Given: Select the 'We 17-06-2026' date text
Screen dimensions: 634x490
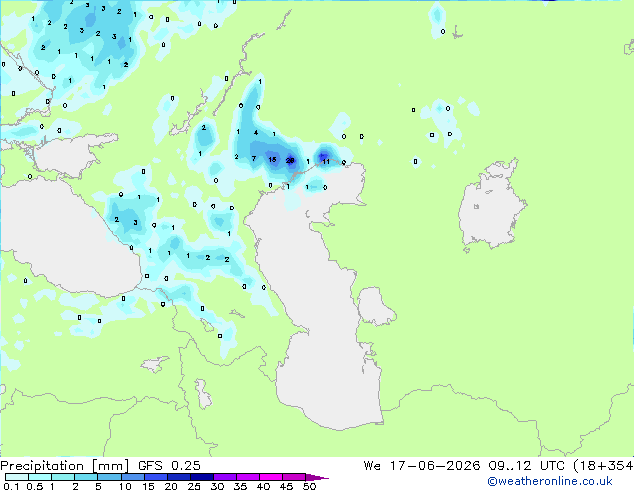Looking at the screenshot, I should click(x=422, y=466).
